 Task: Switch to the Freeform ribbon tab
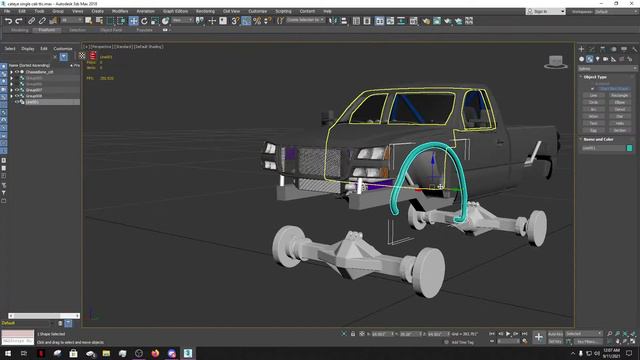47,30
